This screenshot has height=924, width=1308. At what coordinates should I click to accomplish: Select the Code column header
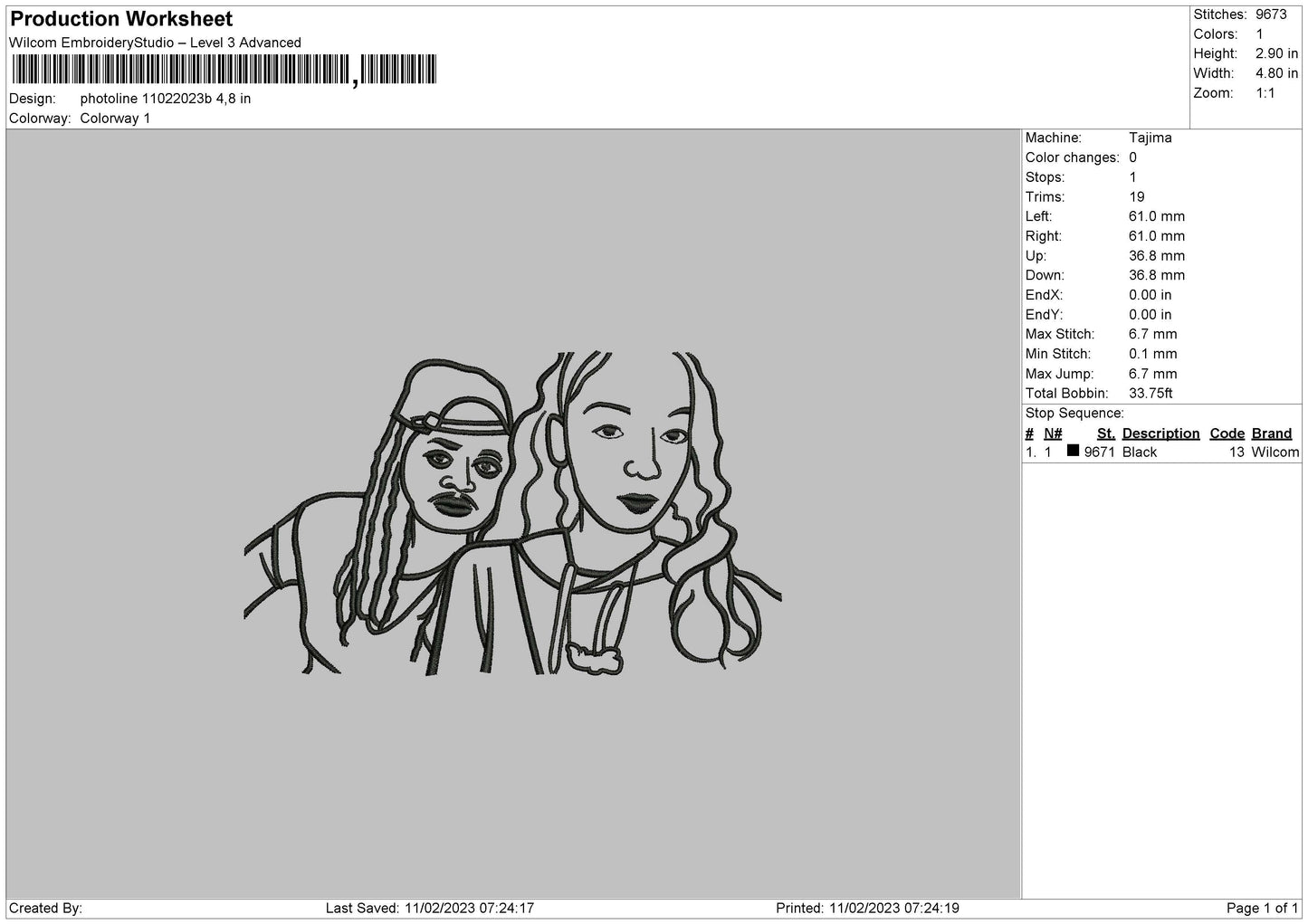click(1227, 433)
